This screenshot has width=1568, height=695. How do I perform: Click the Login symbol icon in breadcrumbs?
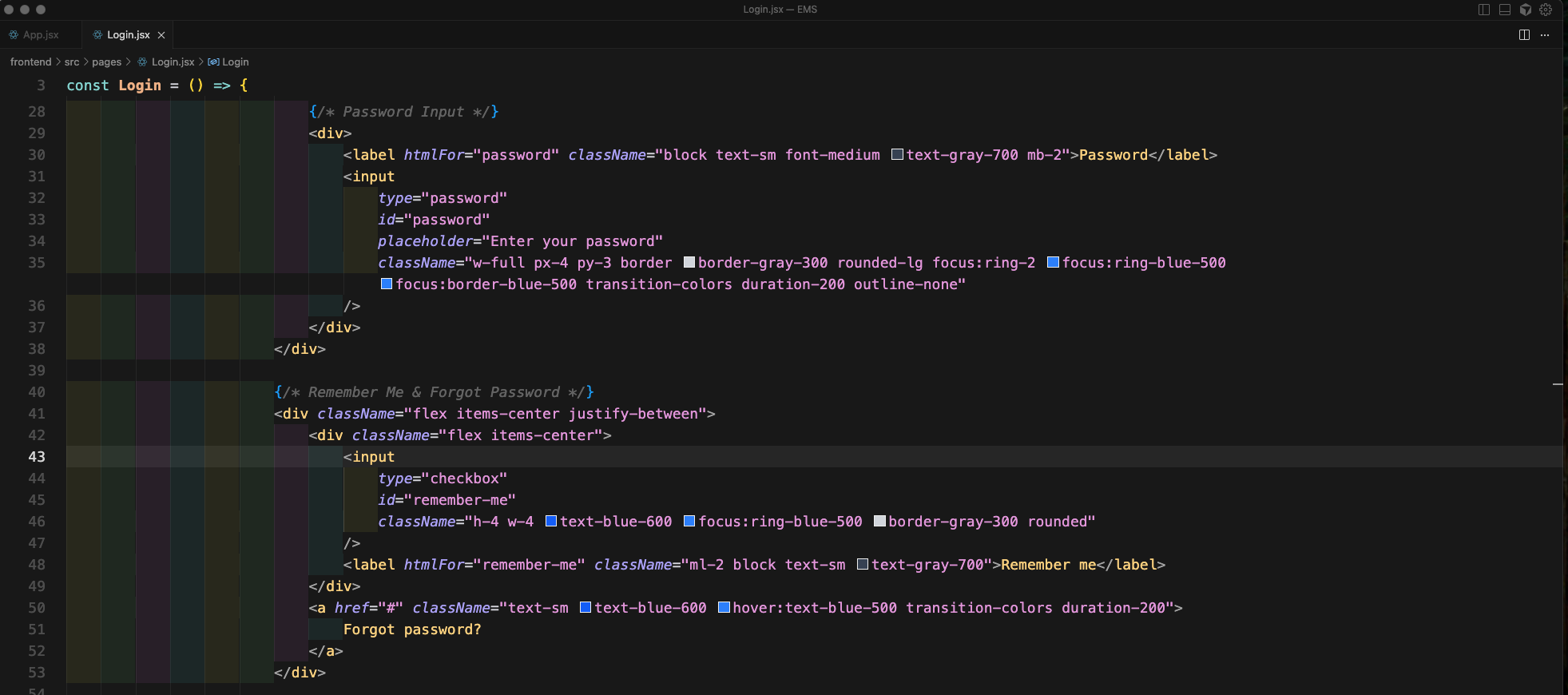tap(213, 62)
